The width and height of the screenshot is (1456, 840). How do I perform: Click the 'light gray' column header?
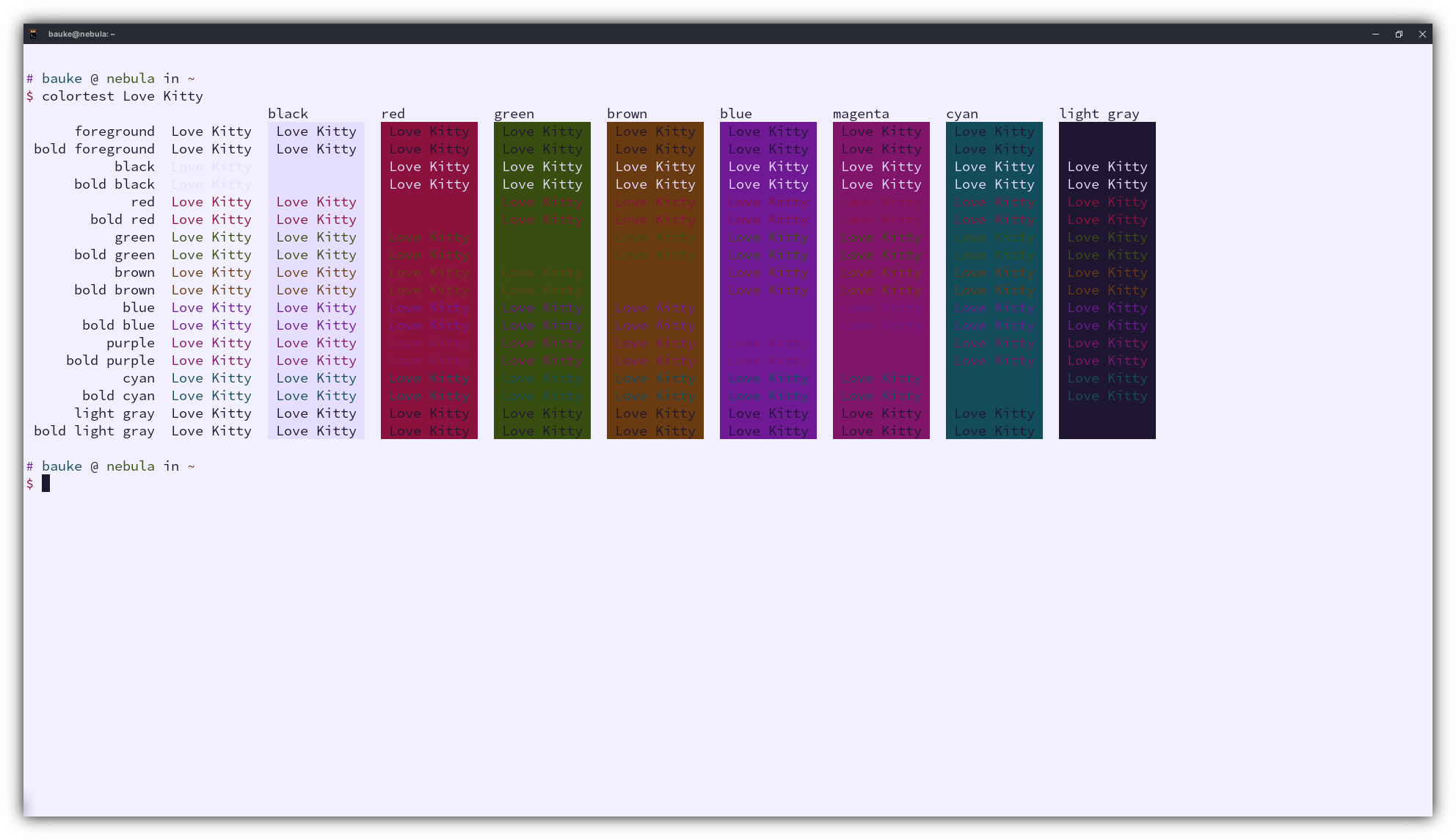point(1099,114)
